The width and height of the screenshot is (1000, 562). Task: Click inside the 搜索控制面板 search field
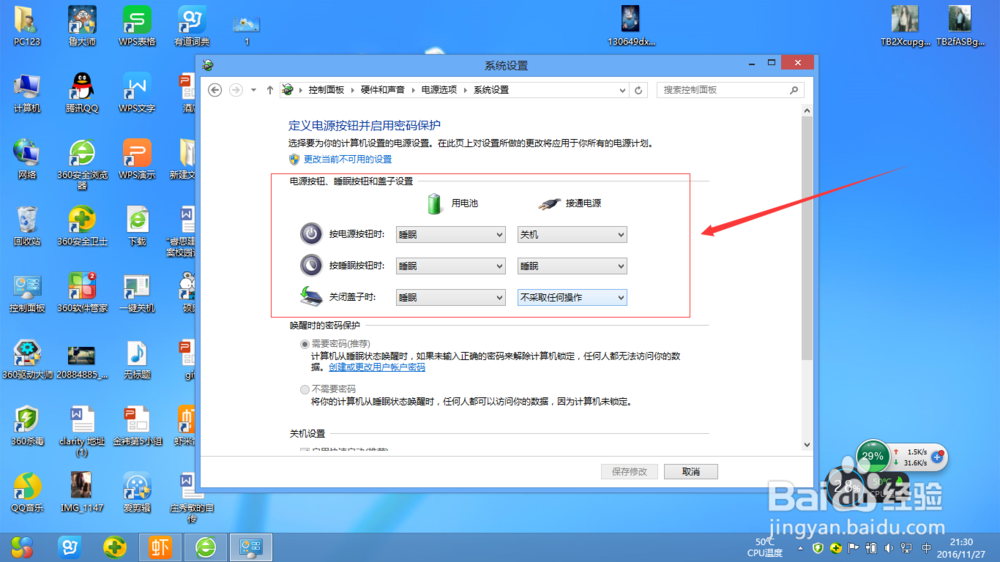(x=723, y=90)
